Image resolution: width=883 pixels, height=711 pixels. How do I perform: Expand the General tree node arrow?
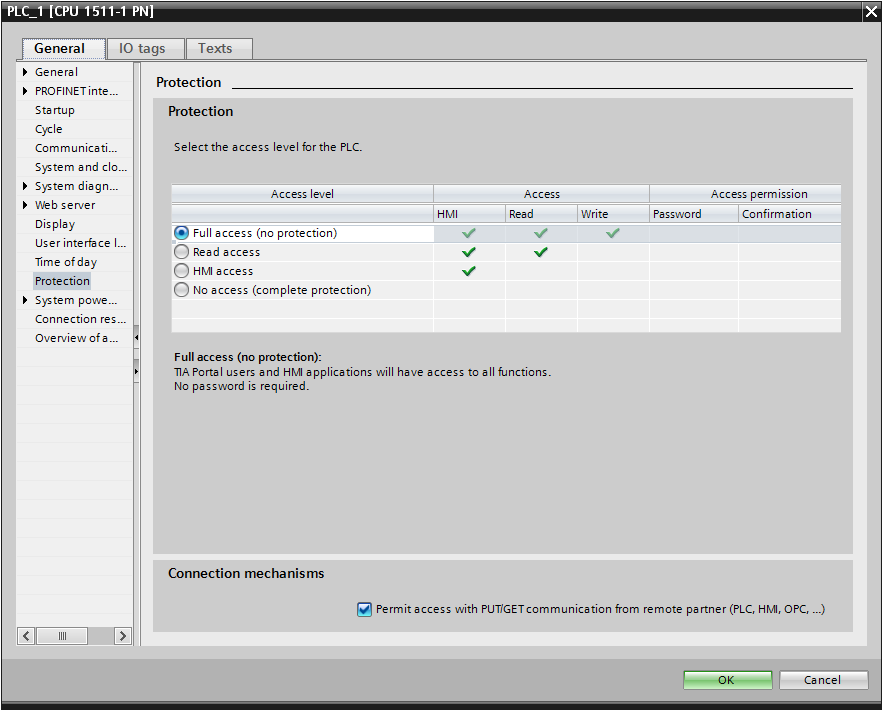pos(25,72)
